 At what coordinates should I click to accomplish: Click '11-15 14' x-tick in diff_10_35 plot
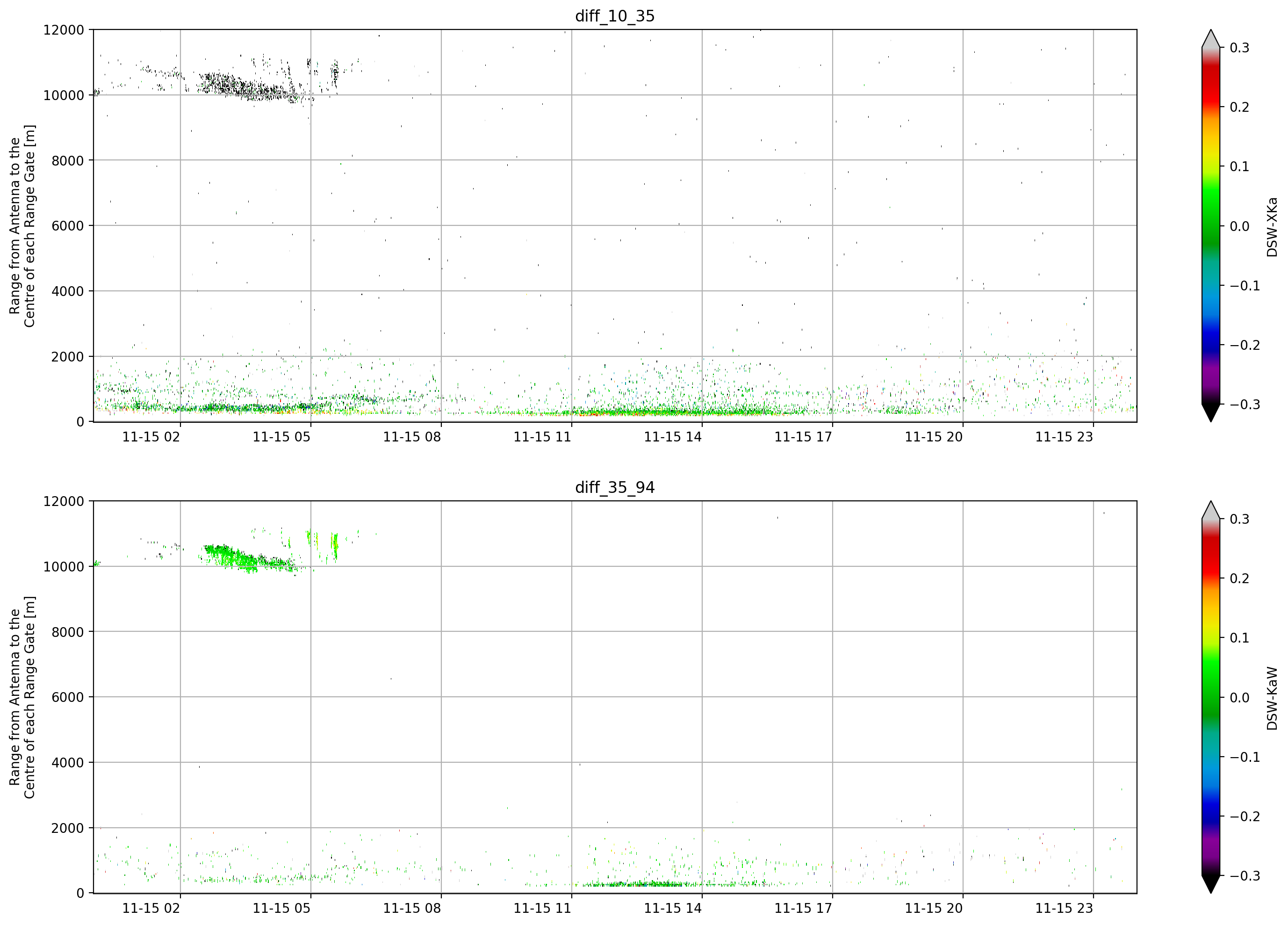673,437
